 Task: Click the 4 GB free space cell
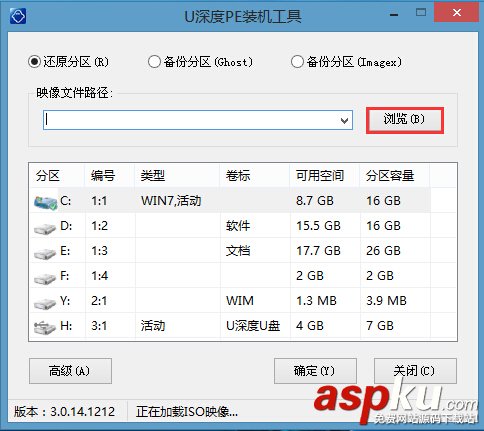coord(310,326)
